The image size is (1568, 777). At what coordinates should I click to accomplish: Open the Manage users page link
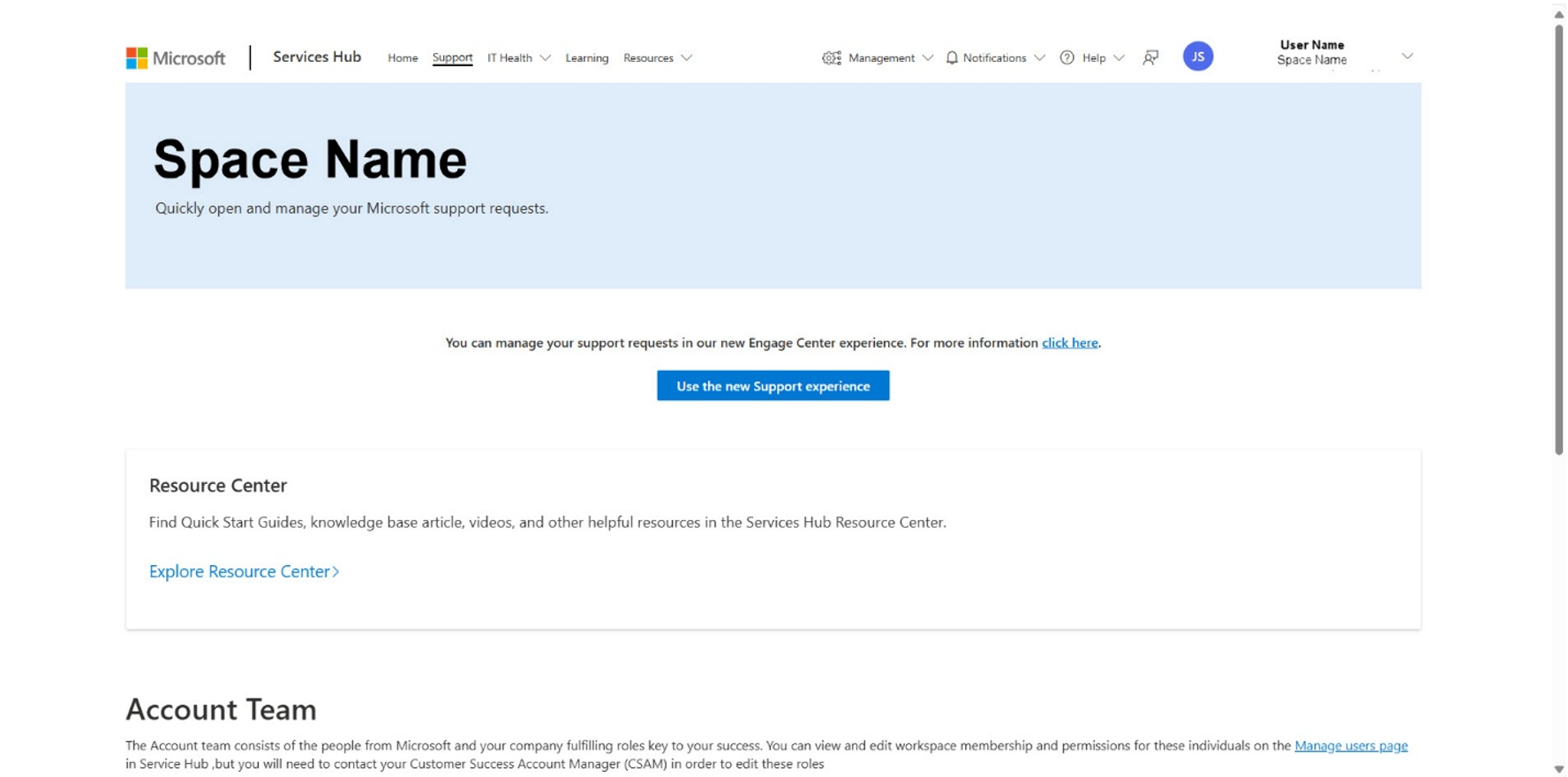point(1351,746)
